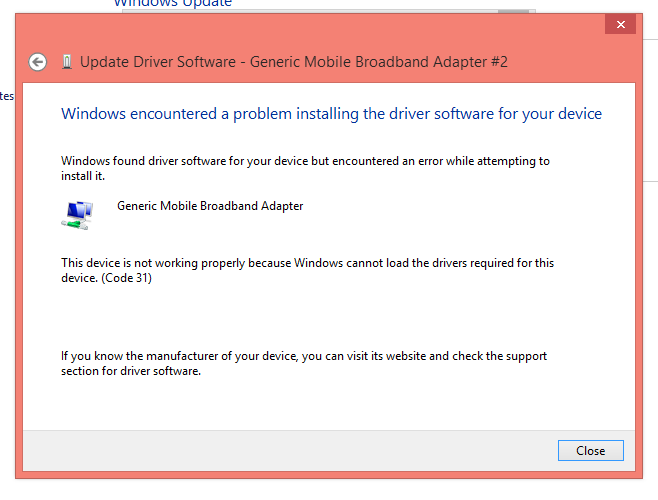Image resolution: width=658 pixels, height=500 pixels.
Task: Click the device icon beside the dialog title
Action: [66, 62]
